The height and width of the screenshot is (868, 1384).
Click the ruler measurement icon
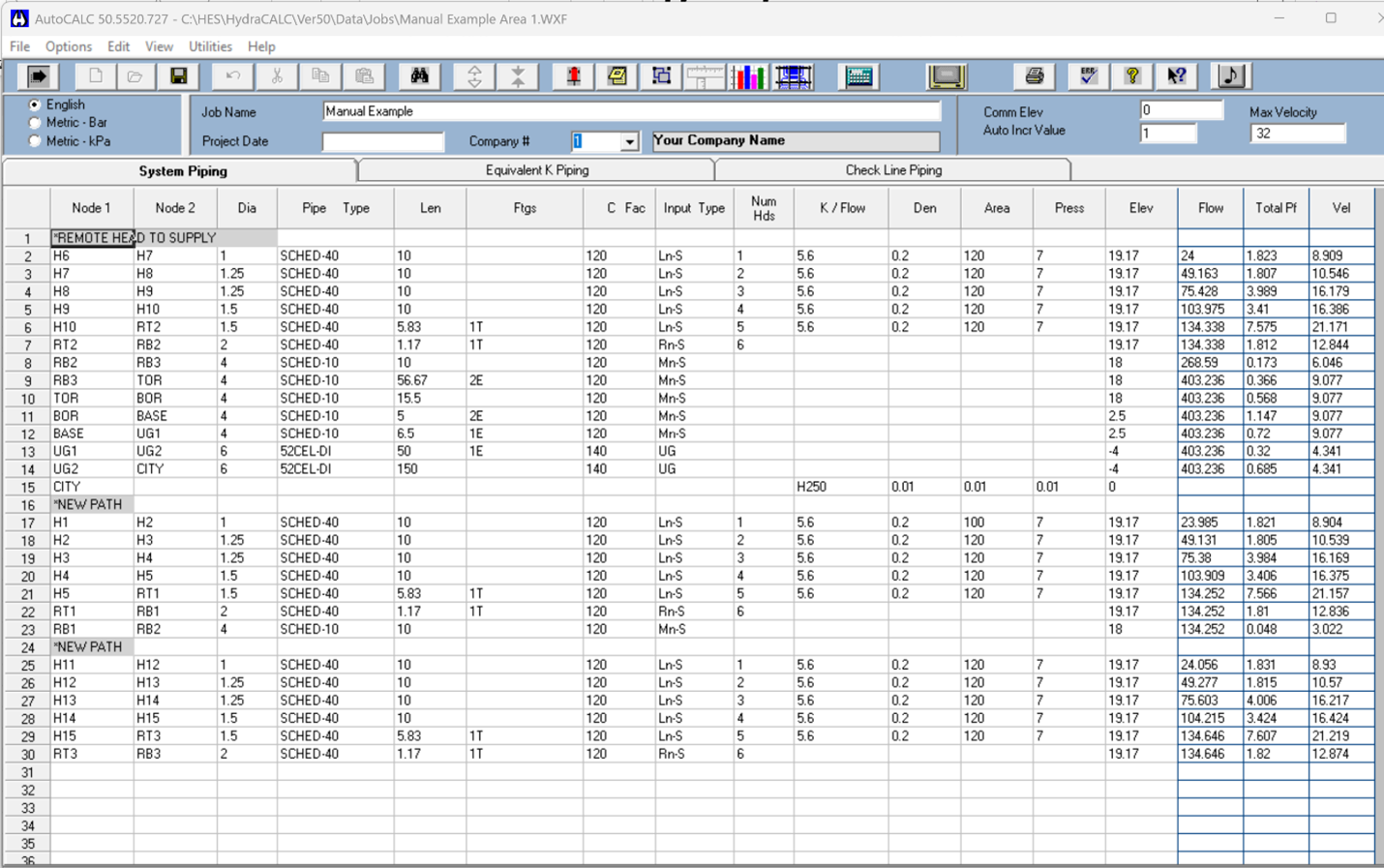pos(704,76)
